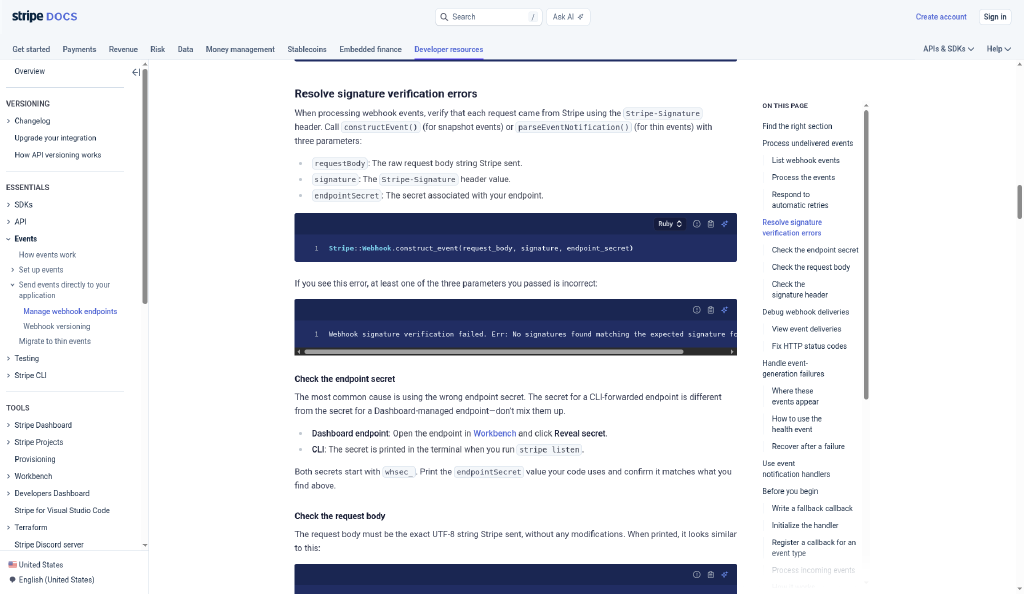Open the Payments tab
1024x594 pixels.
click(x=79, y=49)
